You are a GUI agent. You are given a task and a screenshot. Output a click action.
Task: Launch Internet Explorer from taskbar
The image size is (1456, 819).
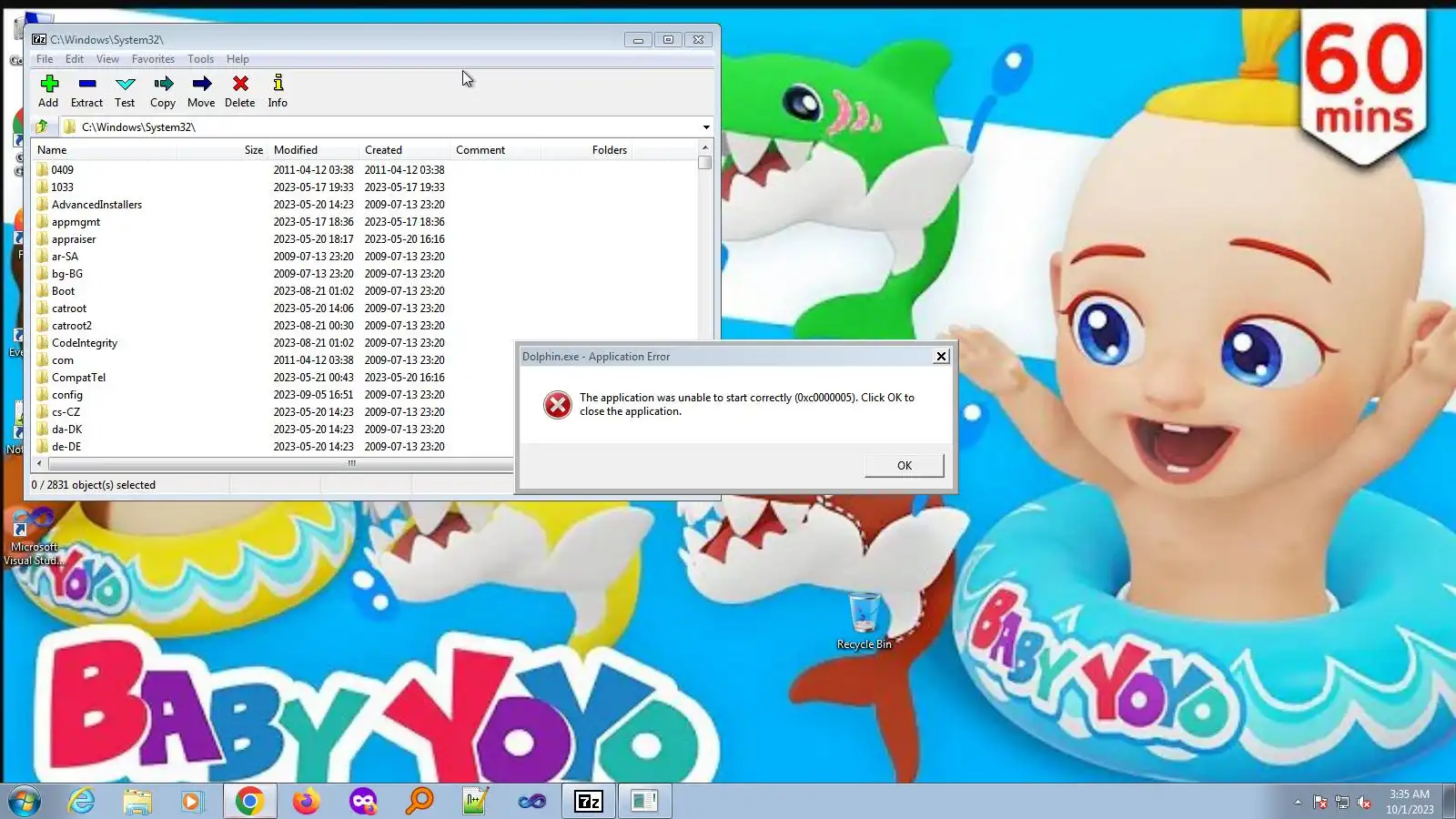click(82, 801)
